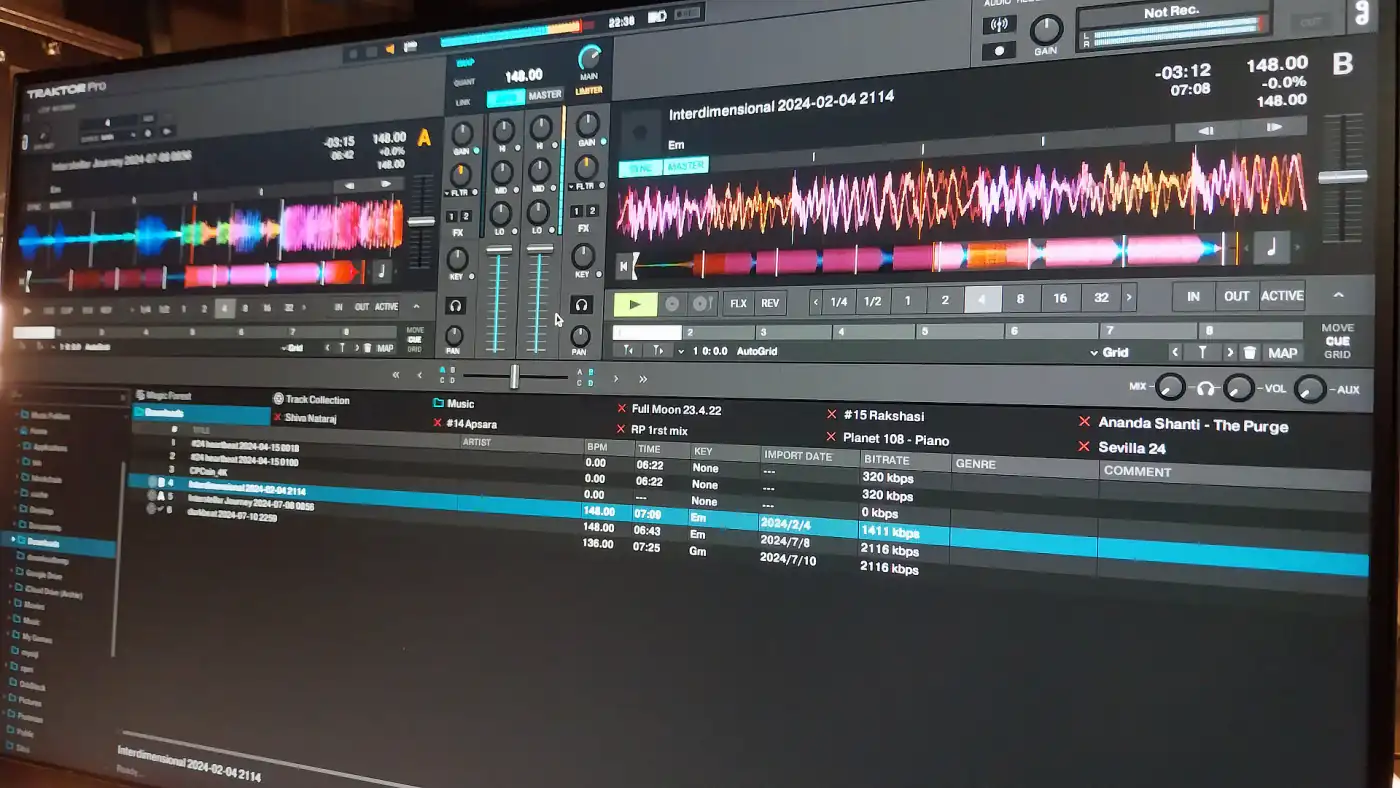Set deck B loop size to 1/4
Image resolution: width=1400 pixels, height=788 pixels.
[x=838, y=301]
